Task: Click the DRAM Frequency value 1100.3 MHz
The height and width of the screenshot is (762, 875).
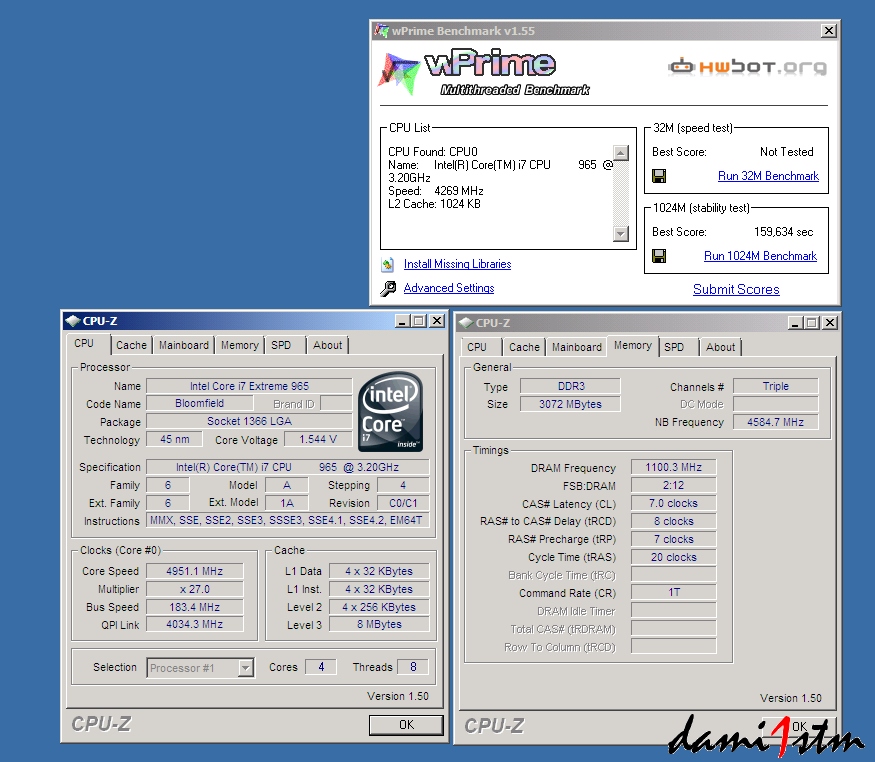Action: pyautogui.click(x=674, y=467)
